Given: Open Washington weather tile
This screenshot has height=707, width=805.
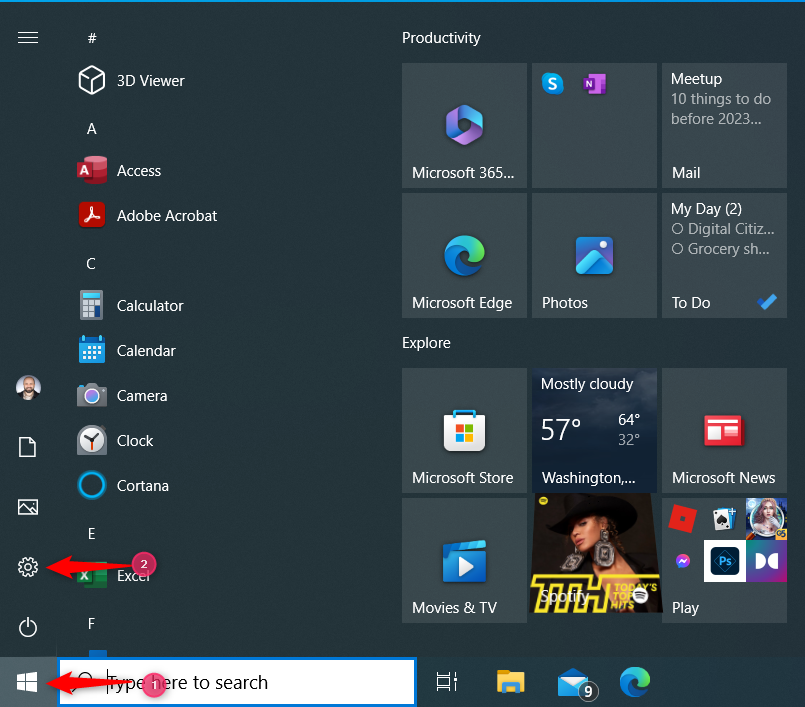Looking at the screenshot, I should pos(594,430).
